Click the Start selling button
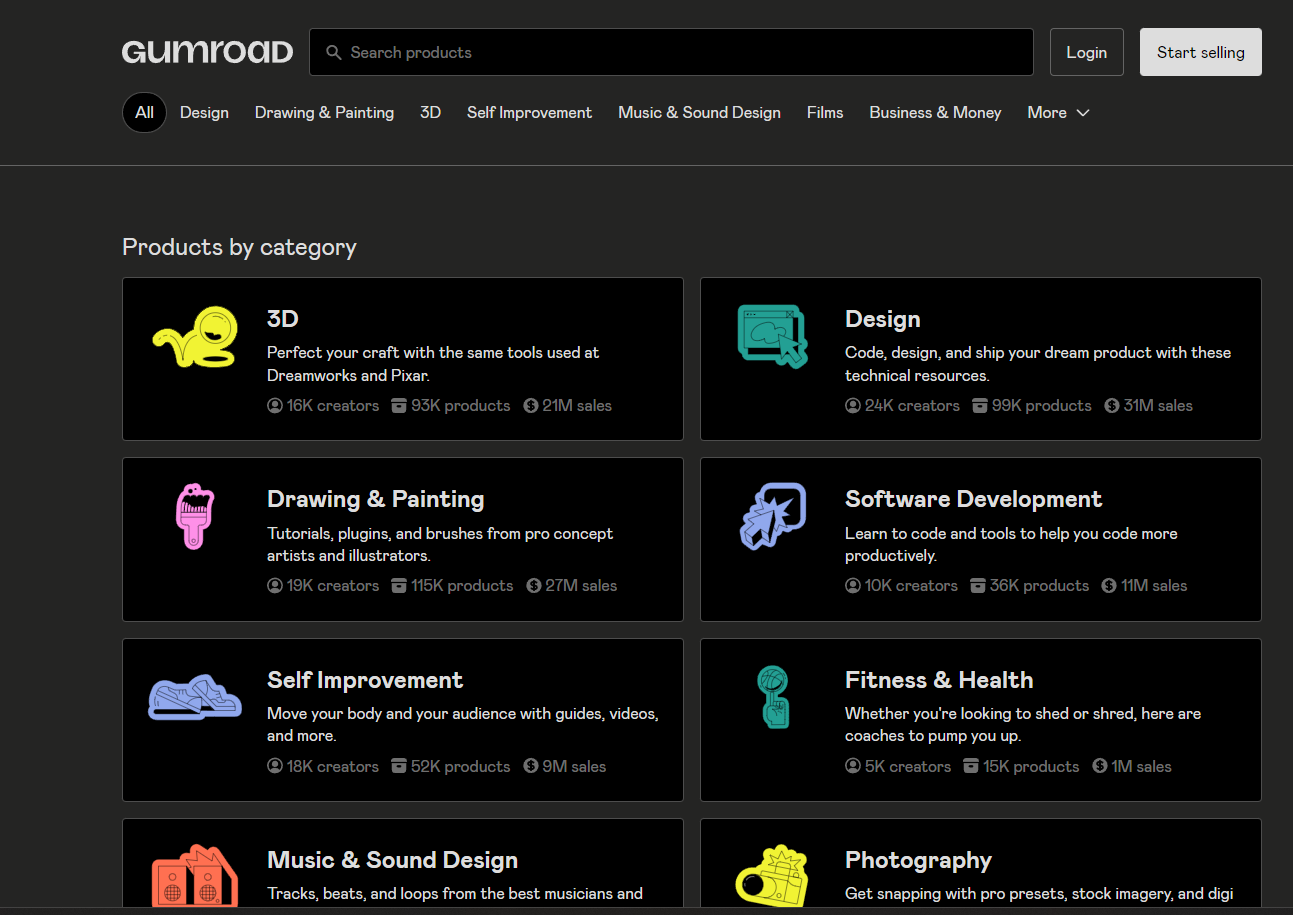 click(x=1200, y=52)
